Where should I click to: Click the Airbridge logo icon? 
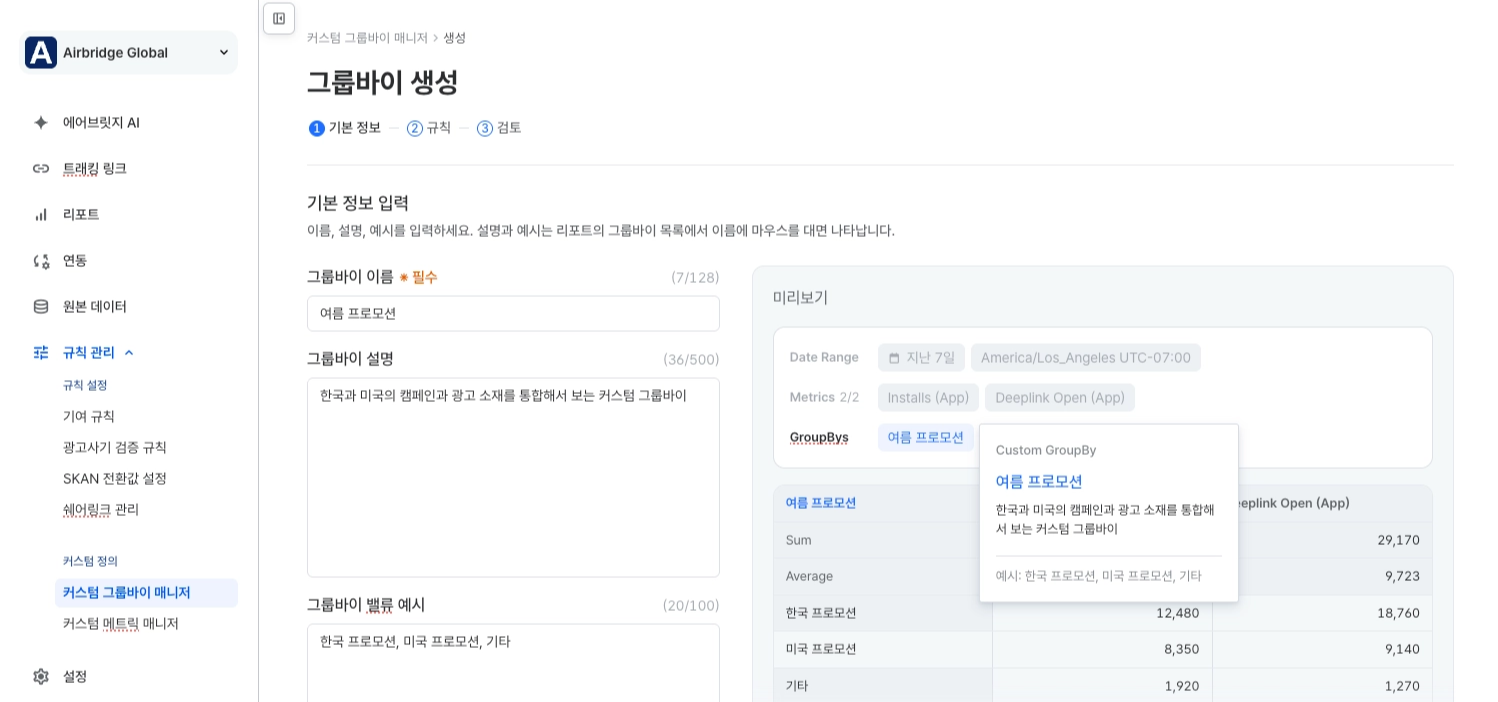pos(41,52)
